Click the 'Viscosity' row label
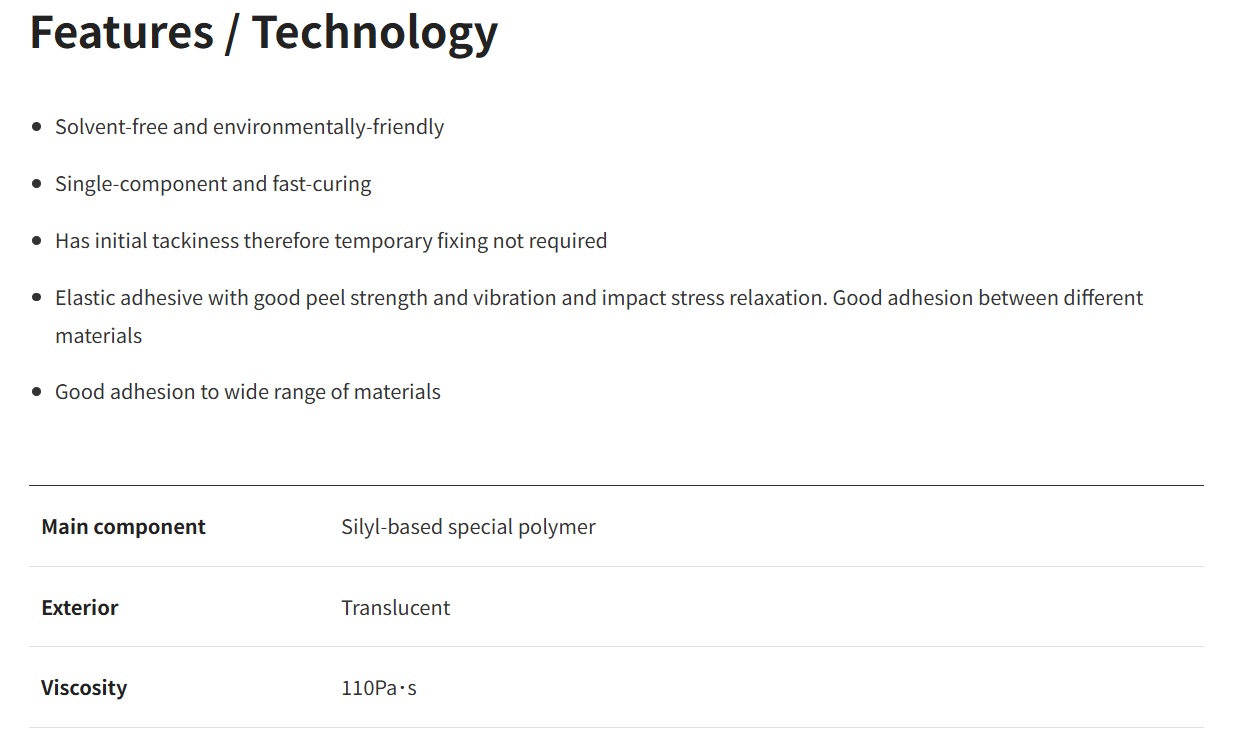 click(84, 688)
